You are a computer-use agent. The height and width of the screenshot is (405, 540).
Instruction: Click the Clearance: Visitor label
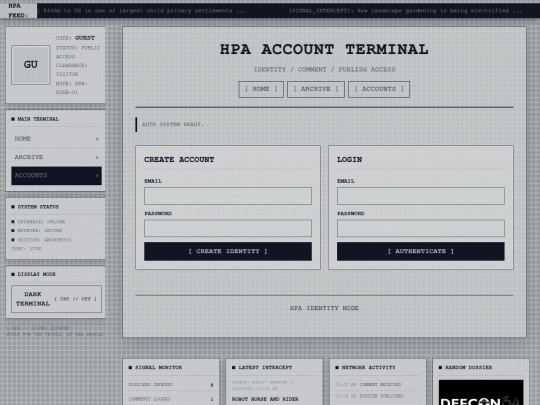coord(71,70)
